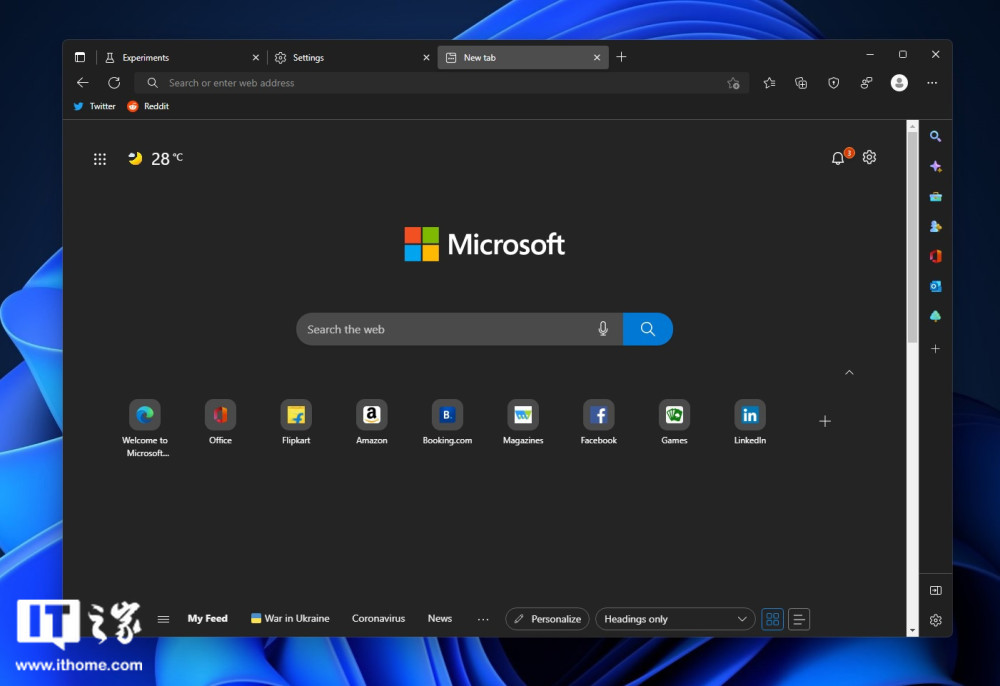
Task: Open page settings gear icon
Action: click(869, 158)
